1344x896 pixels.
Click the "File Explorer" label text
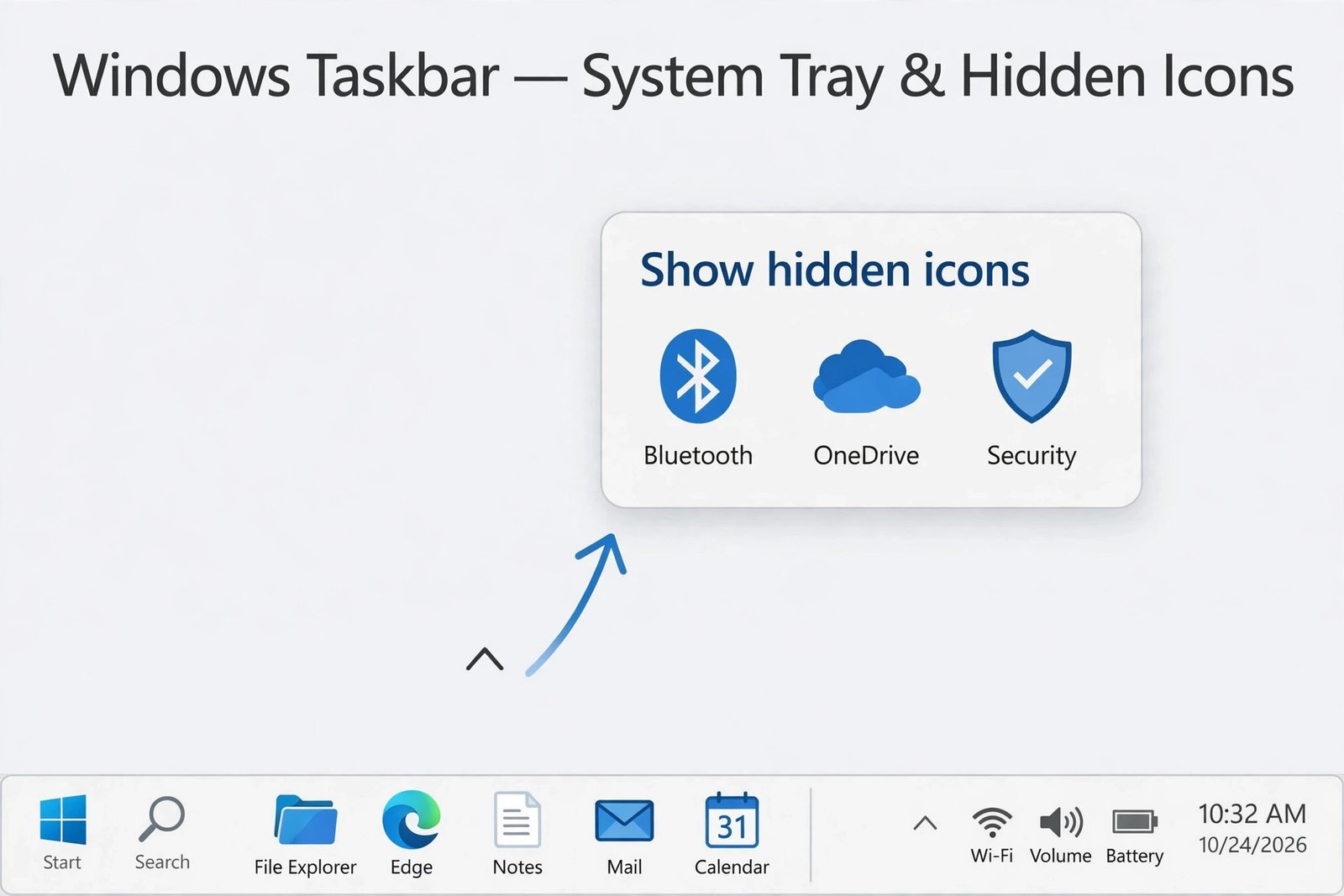(x=306, y=867)
